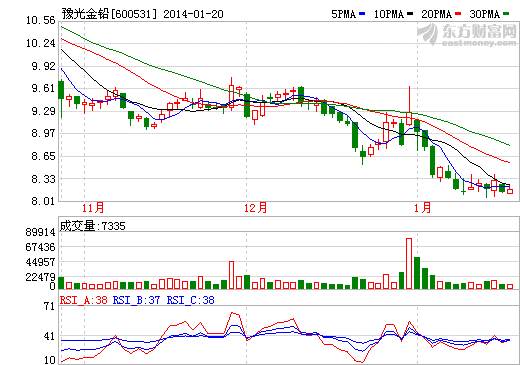Click the 89914 volume axis label
The image size is (520, 365).
point(41,232)
